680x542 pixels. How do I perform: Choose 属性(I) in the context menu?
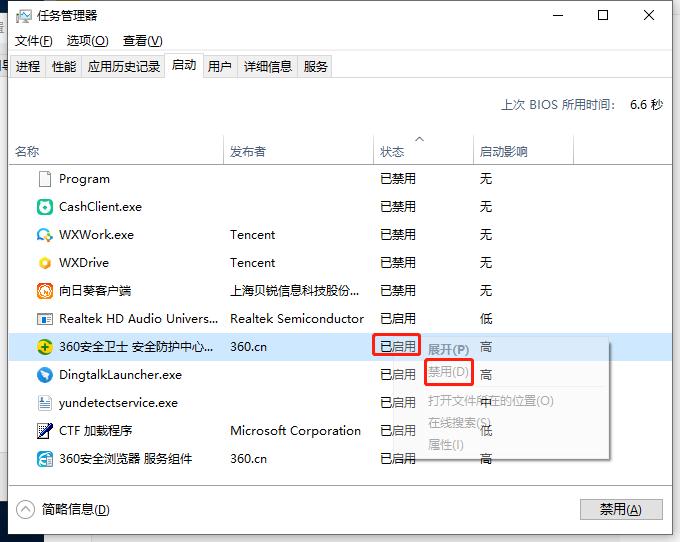446,444
